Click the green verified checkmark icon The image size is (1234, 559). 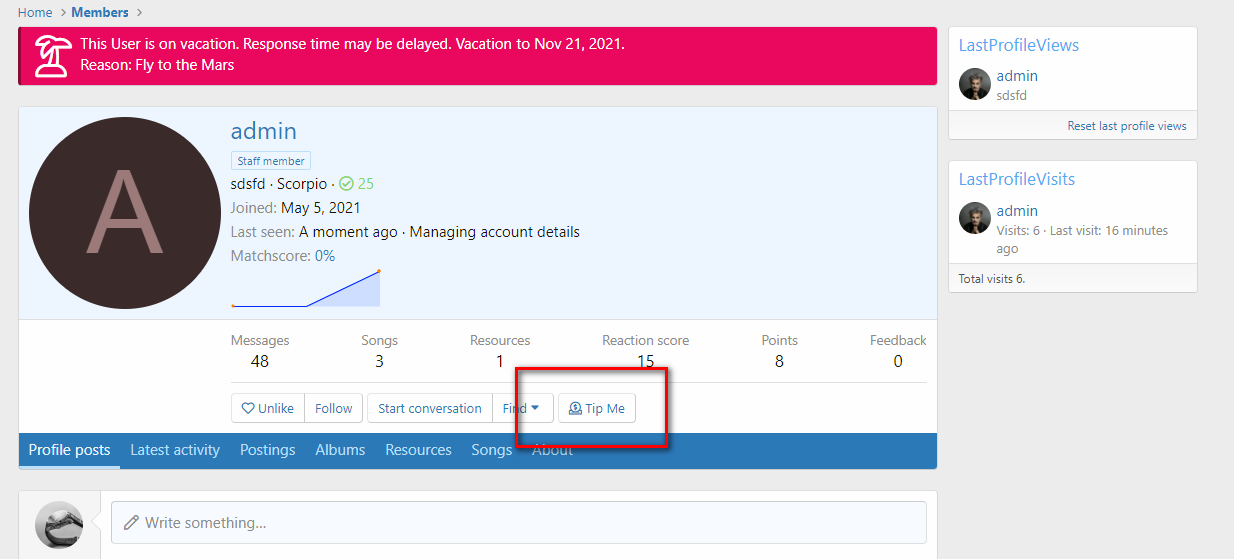click(346, 184)
